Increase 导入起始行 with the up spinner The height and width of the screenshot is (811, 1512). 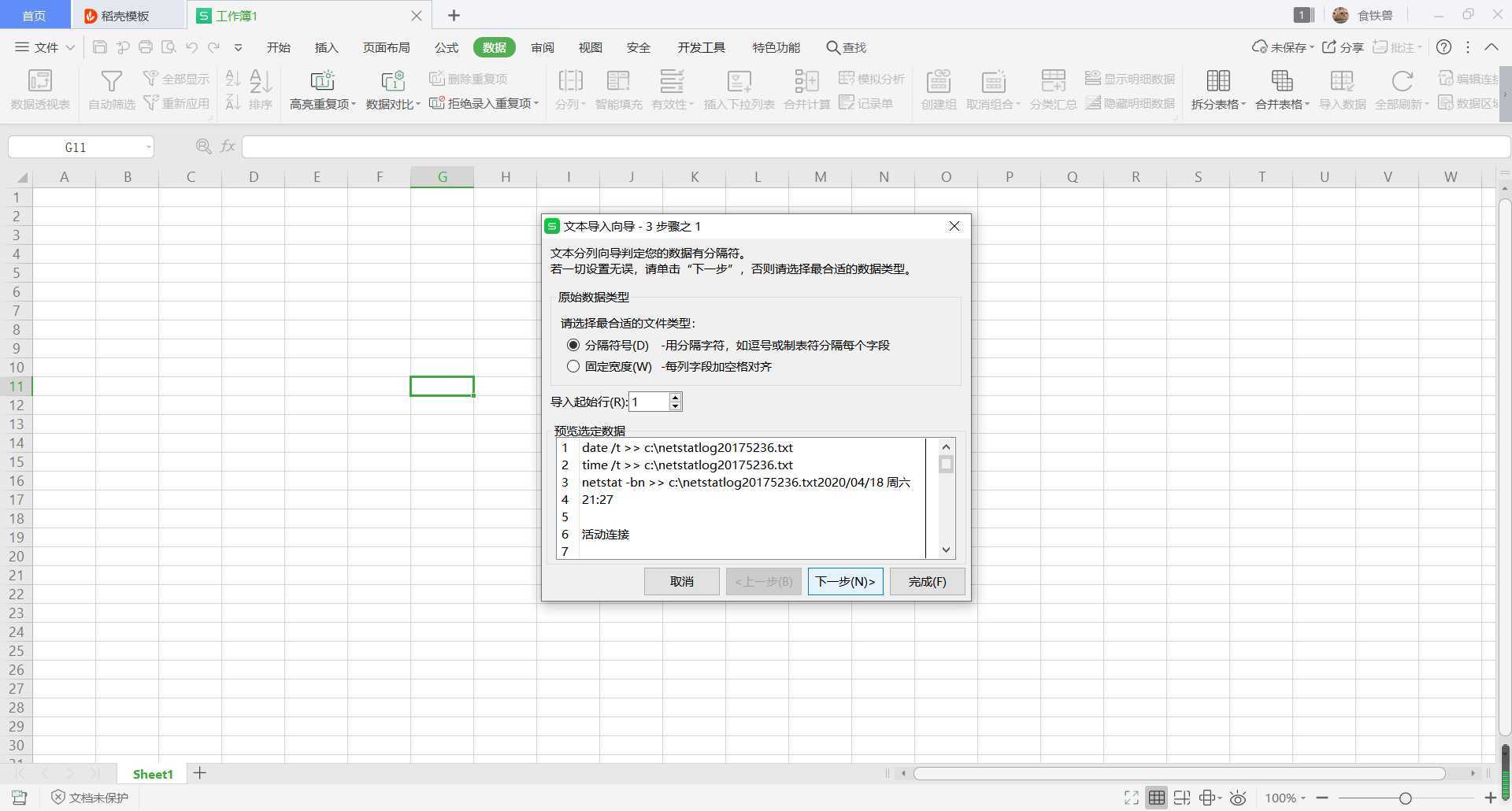[x=675, y=397]
